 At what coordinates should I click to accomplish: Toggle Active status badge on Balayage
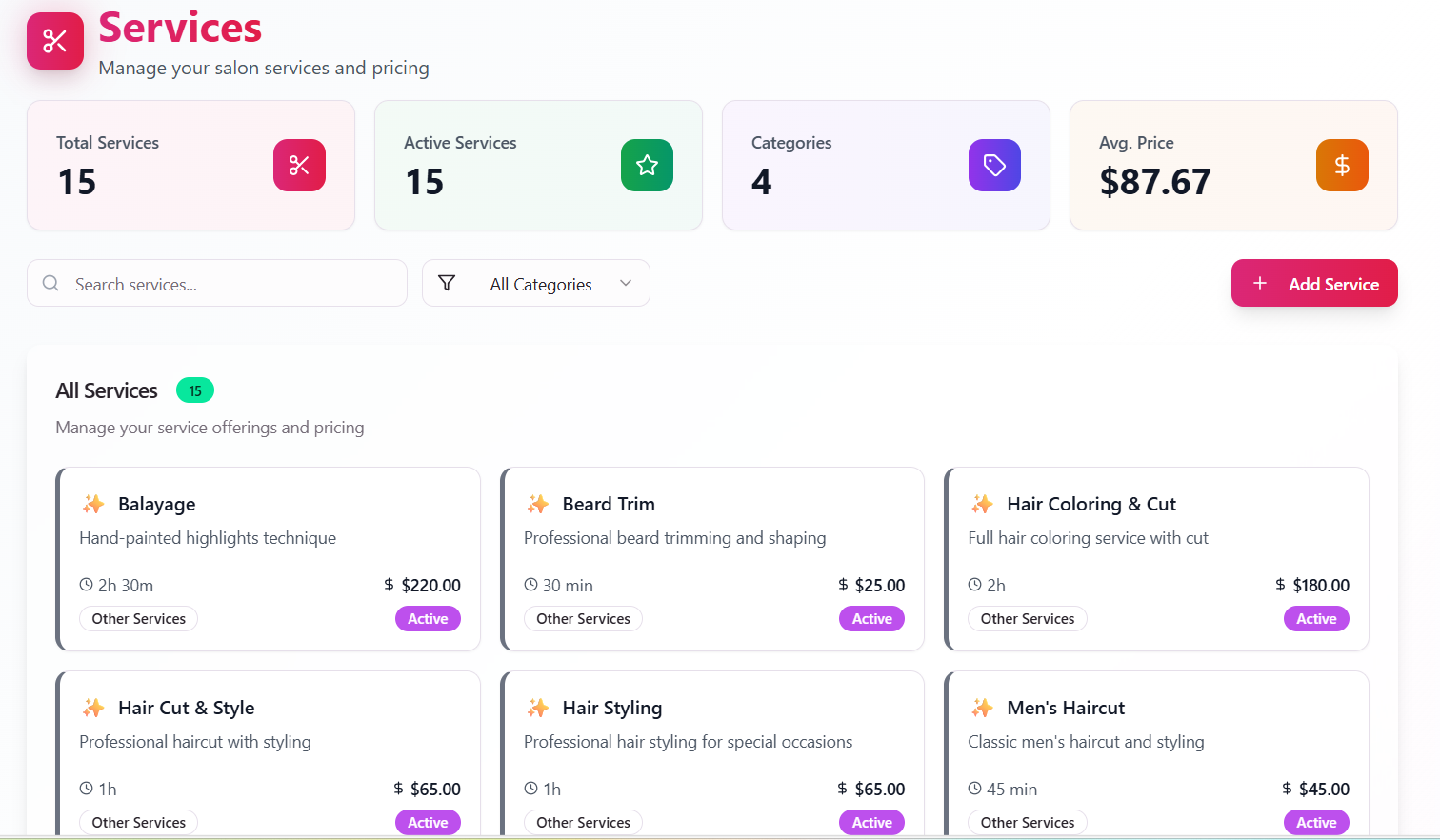pos(428,619)
